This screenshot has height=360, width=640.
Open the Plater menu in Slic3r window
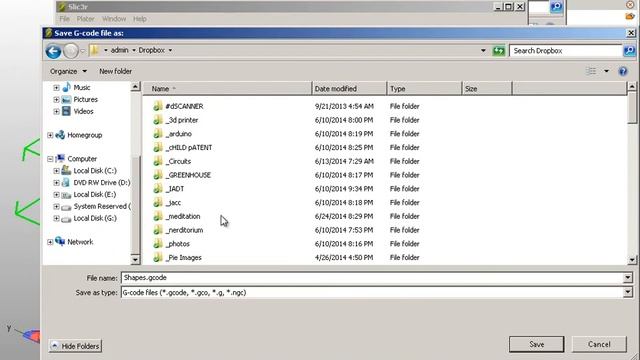[86, 19]
